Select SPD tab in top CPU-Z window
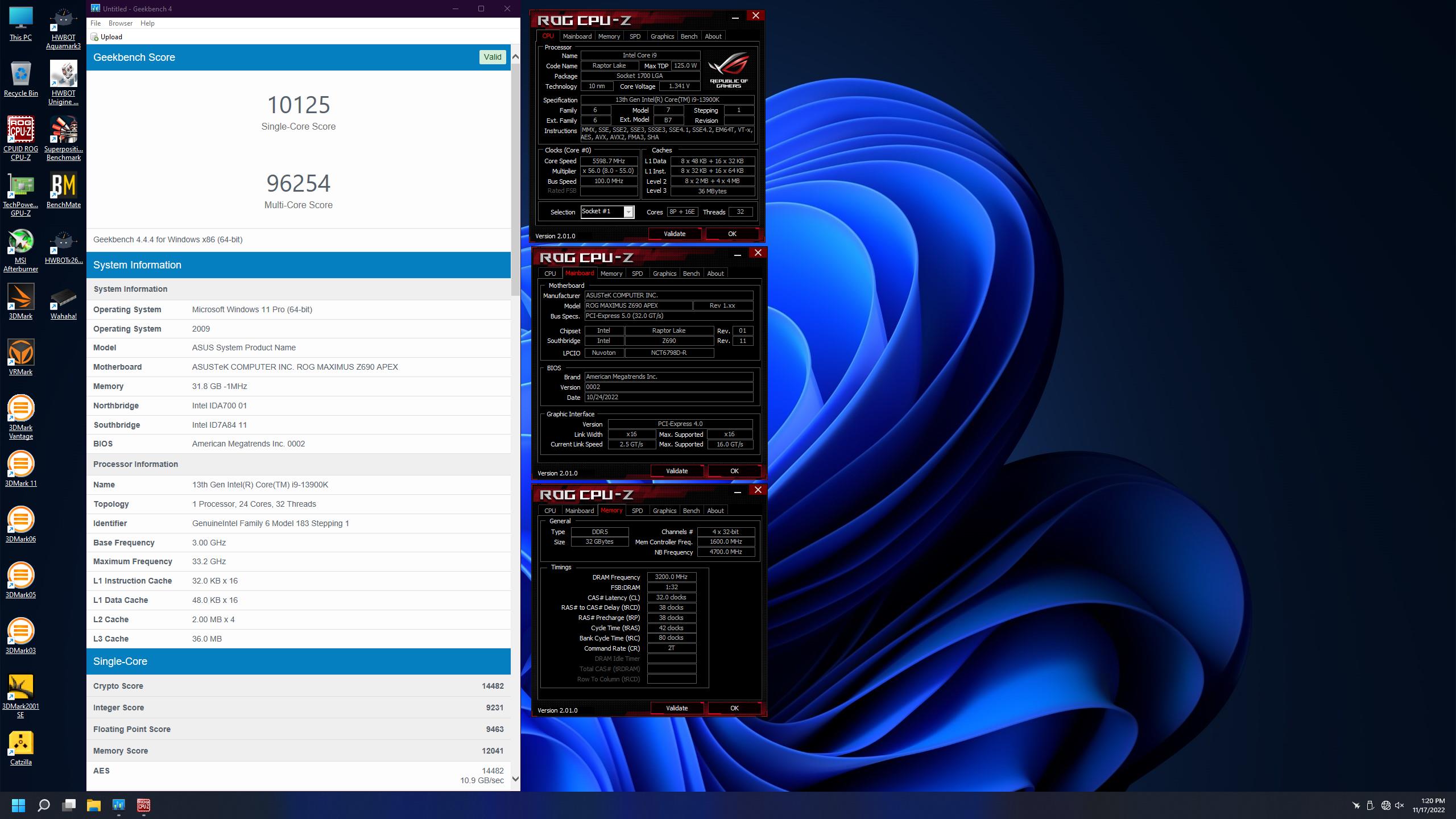Screen dimensions: 1456x819 (635, 36)
